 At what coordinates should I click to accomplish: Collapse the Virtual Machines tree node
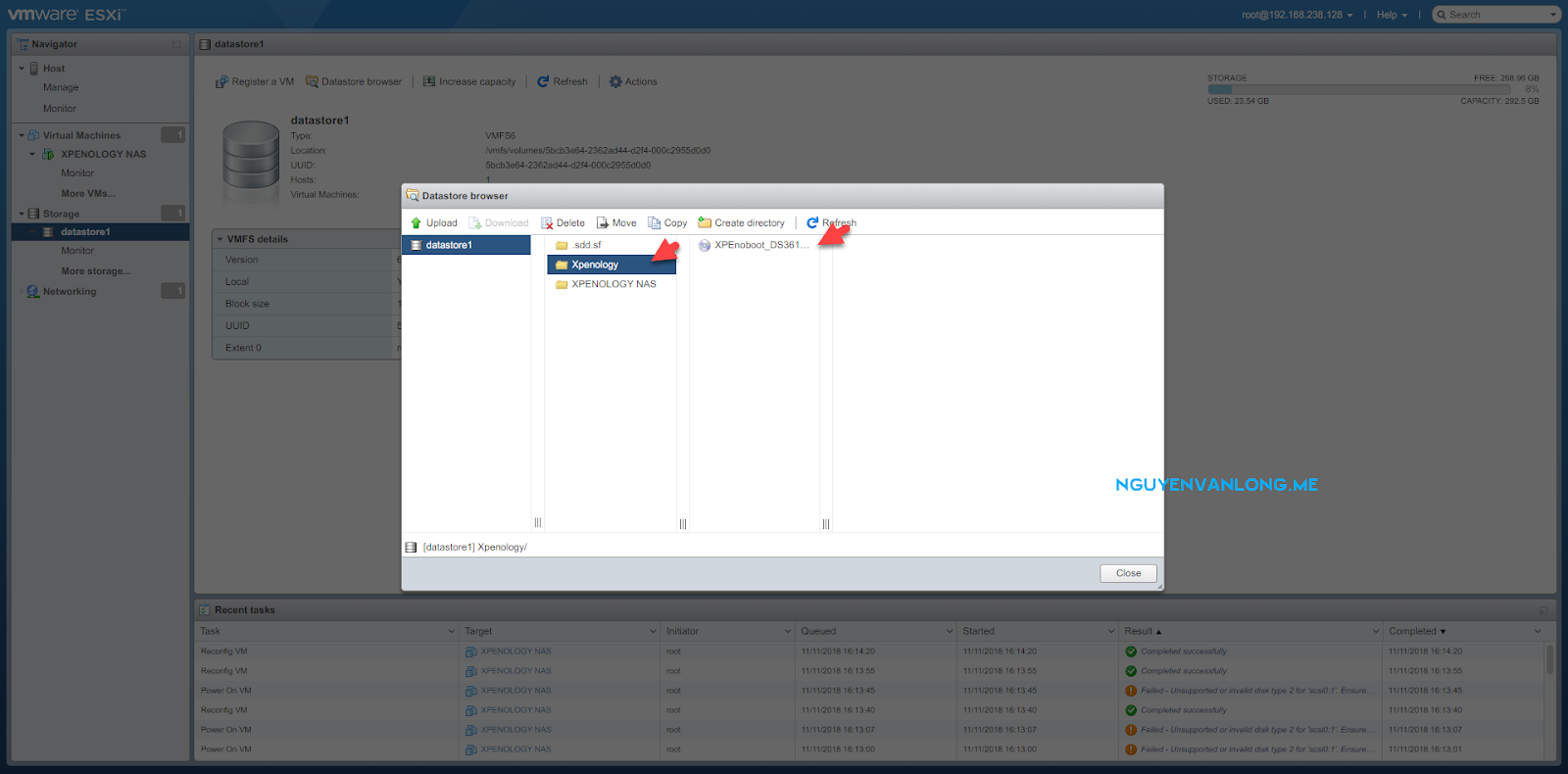[22, 135]
